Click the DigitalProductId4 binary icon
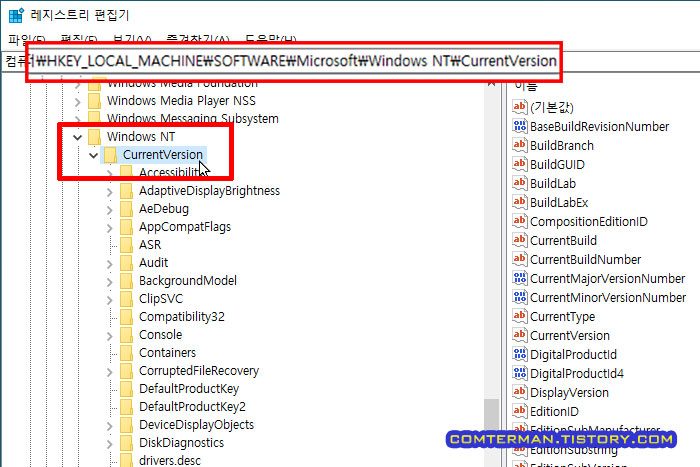Viewport: 700px width, 467px height. (x=520, y=373)
